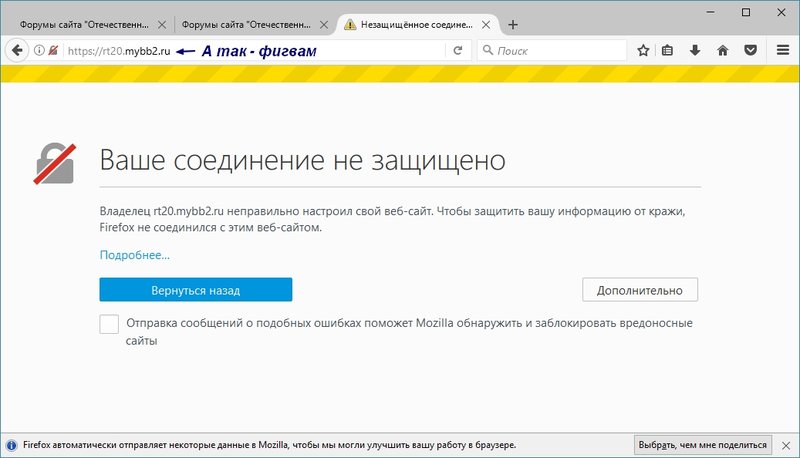The height and width of the screenshot is (458, 800).
Task: Switch to the second "Форумы сайта" tab
Action: click(x=254, y=24)
